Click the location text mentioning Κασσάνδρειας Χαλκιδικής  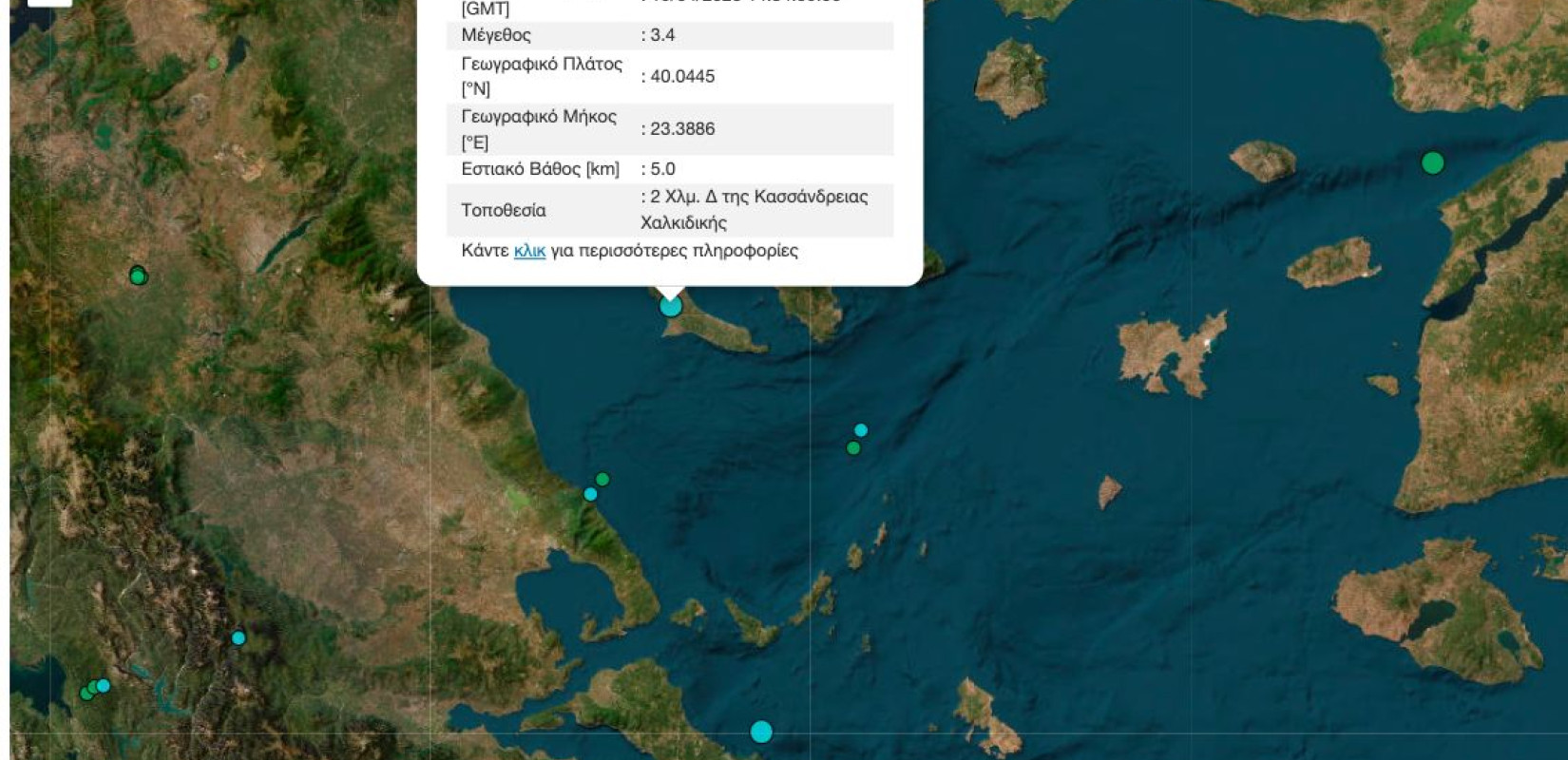(757, 210)
